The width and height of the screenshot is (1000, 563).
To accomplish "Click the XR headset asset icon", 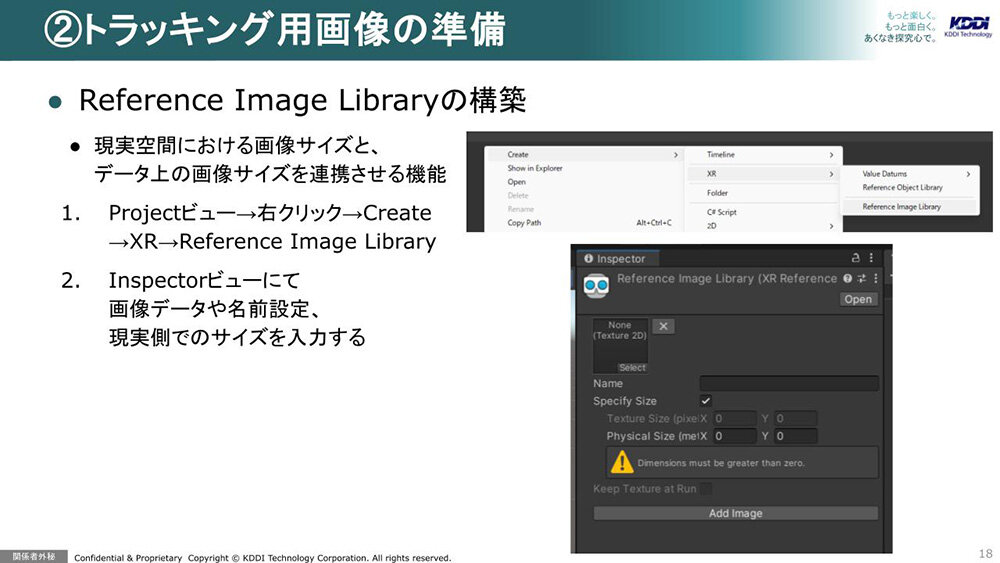I will (x=597, y=286).
